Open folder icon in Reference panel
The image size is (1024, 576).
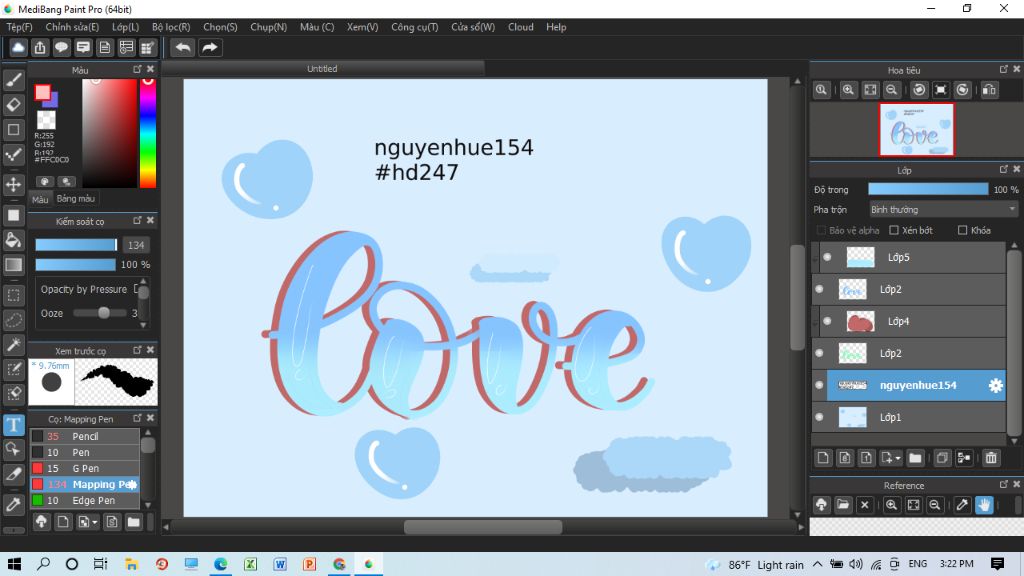[x=843, y=505]
